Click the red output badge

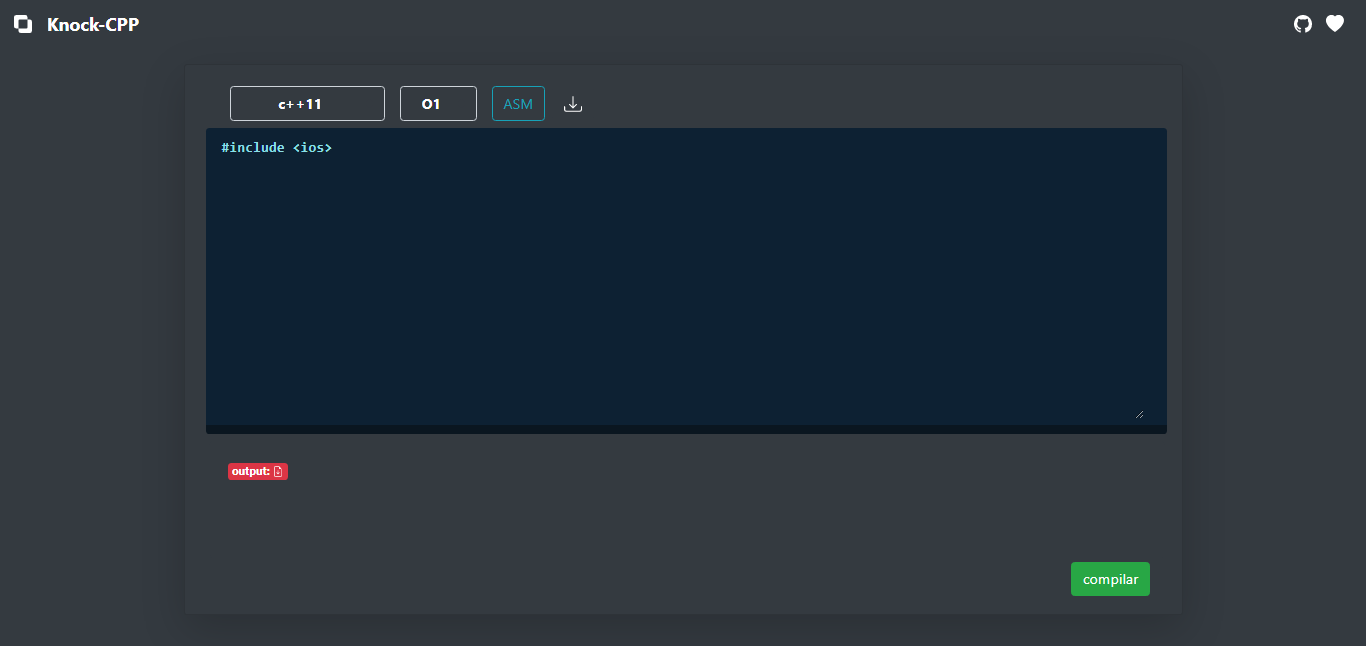click(257, 471)
